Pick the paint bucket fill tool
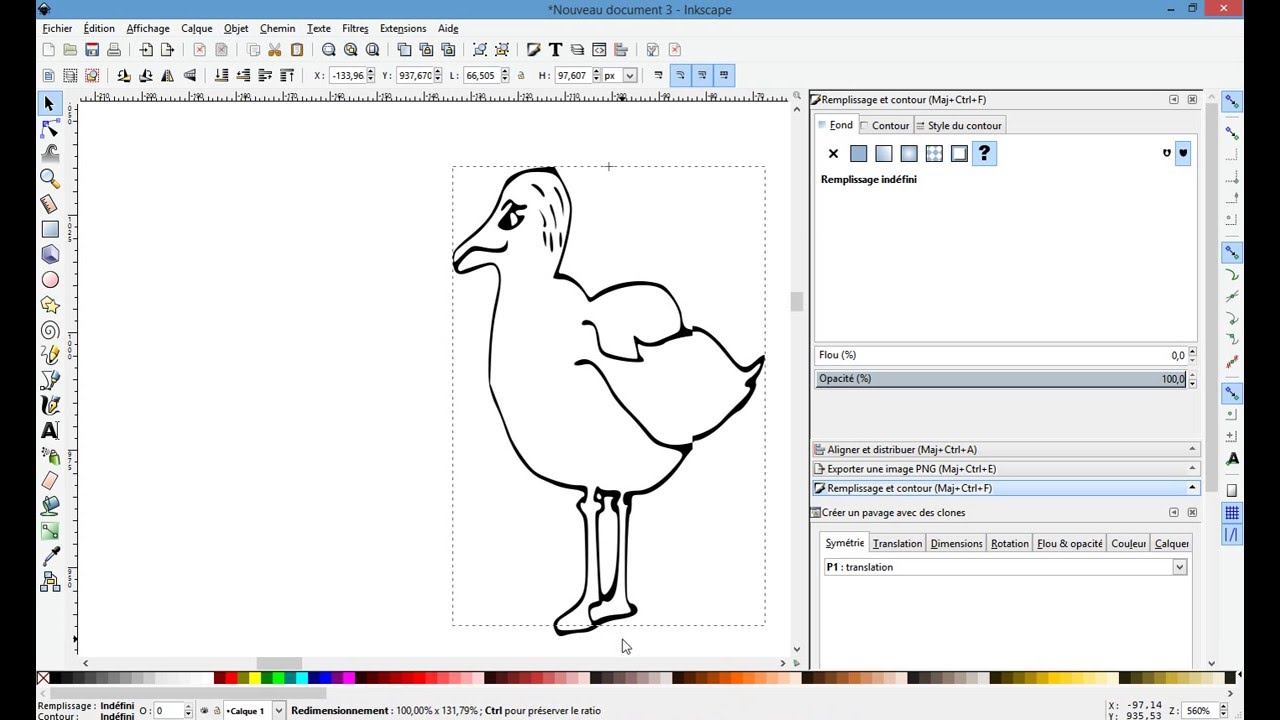 point(49,506)
